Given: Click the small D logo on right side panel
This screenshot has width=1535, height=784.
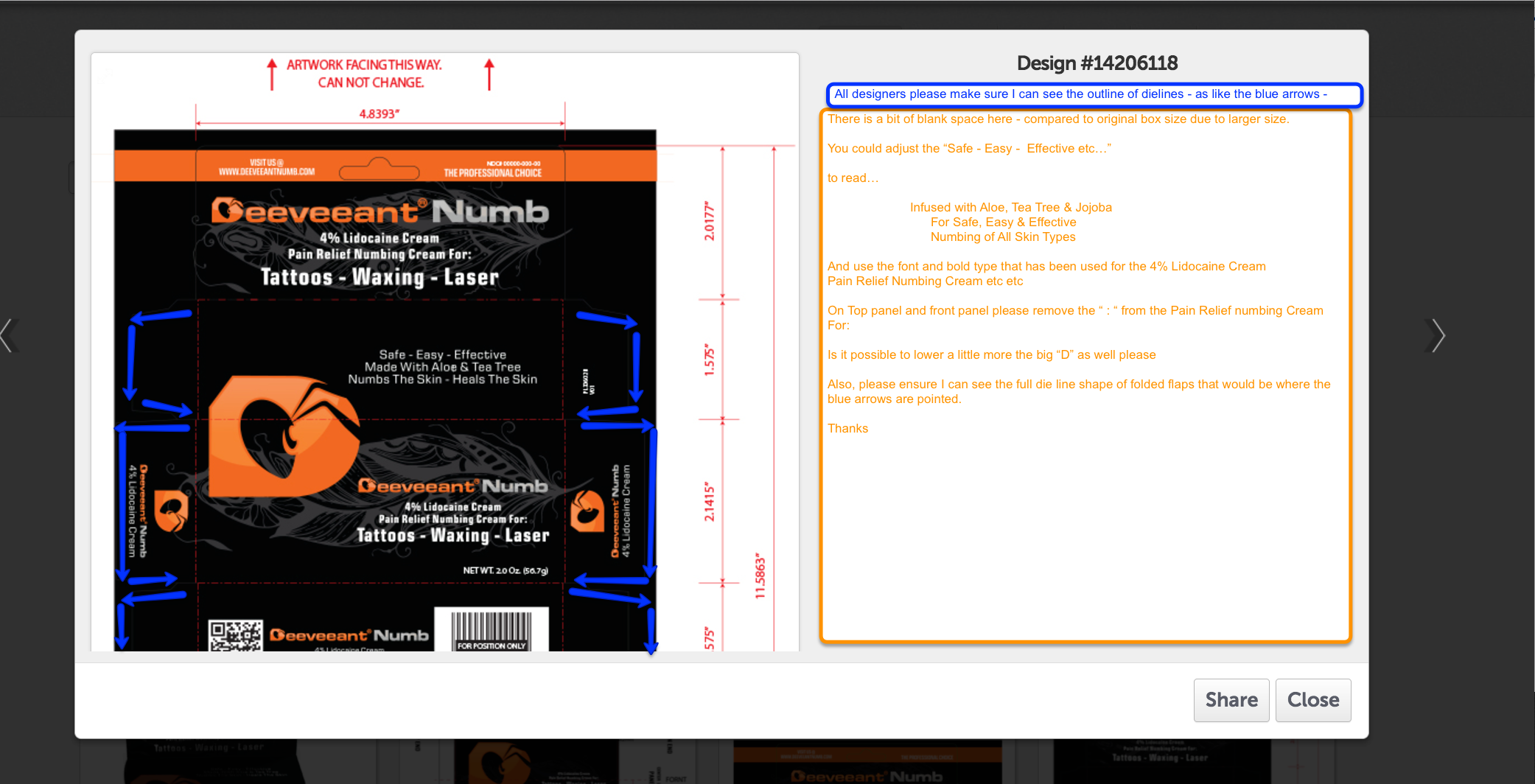Looking at the screenshot, I should click(x=587, y=511).
